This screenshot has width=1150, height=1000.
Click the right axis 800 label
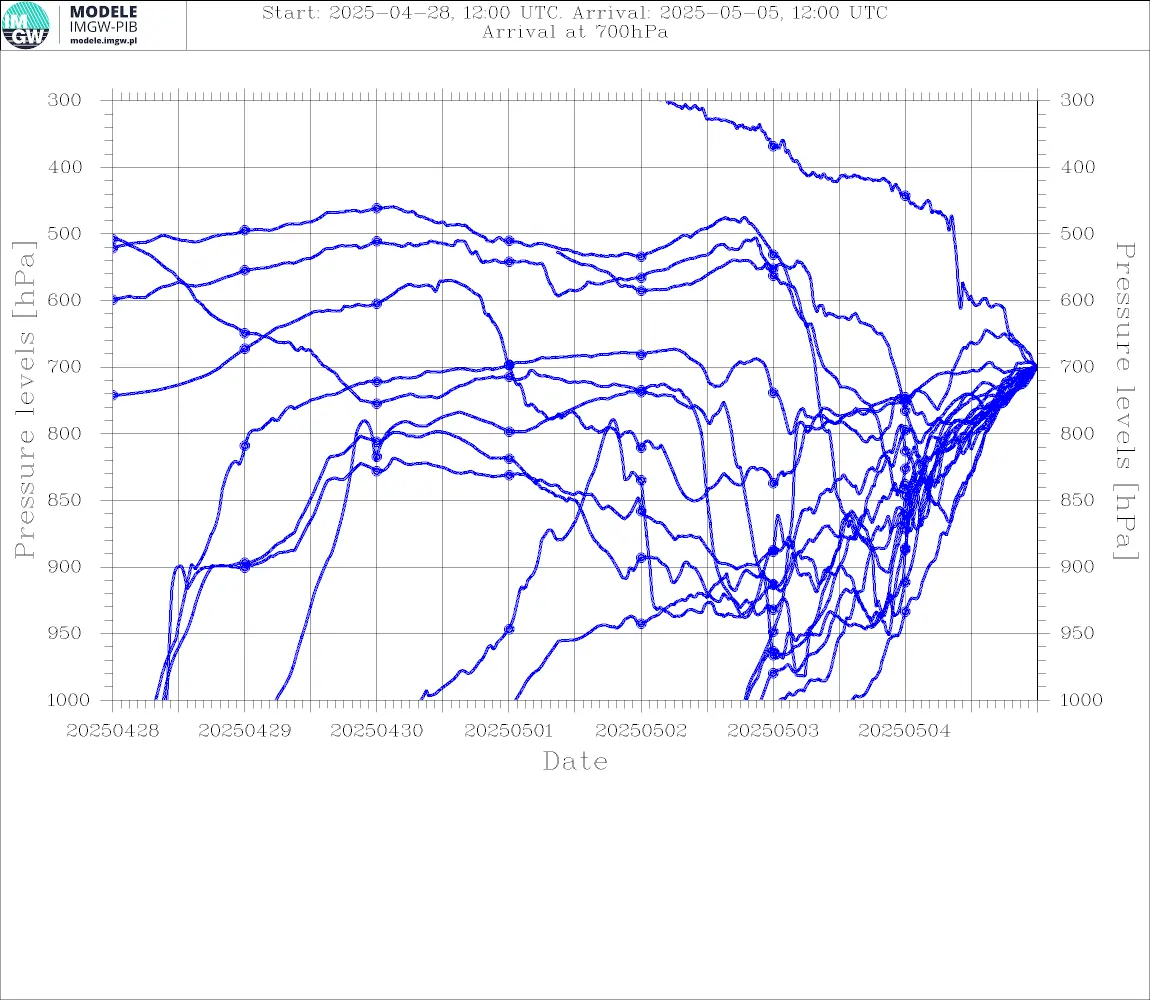(1077, 434)
